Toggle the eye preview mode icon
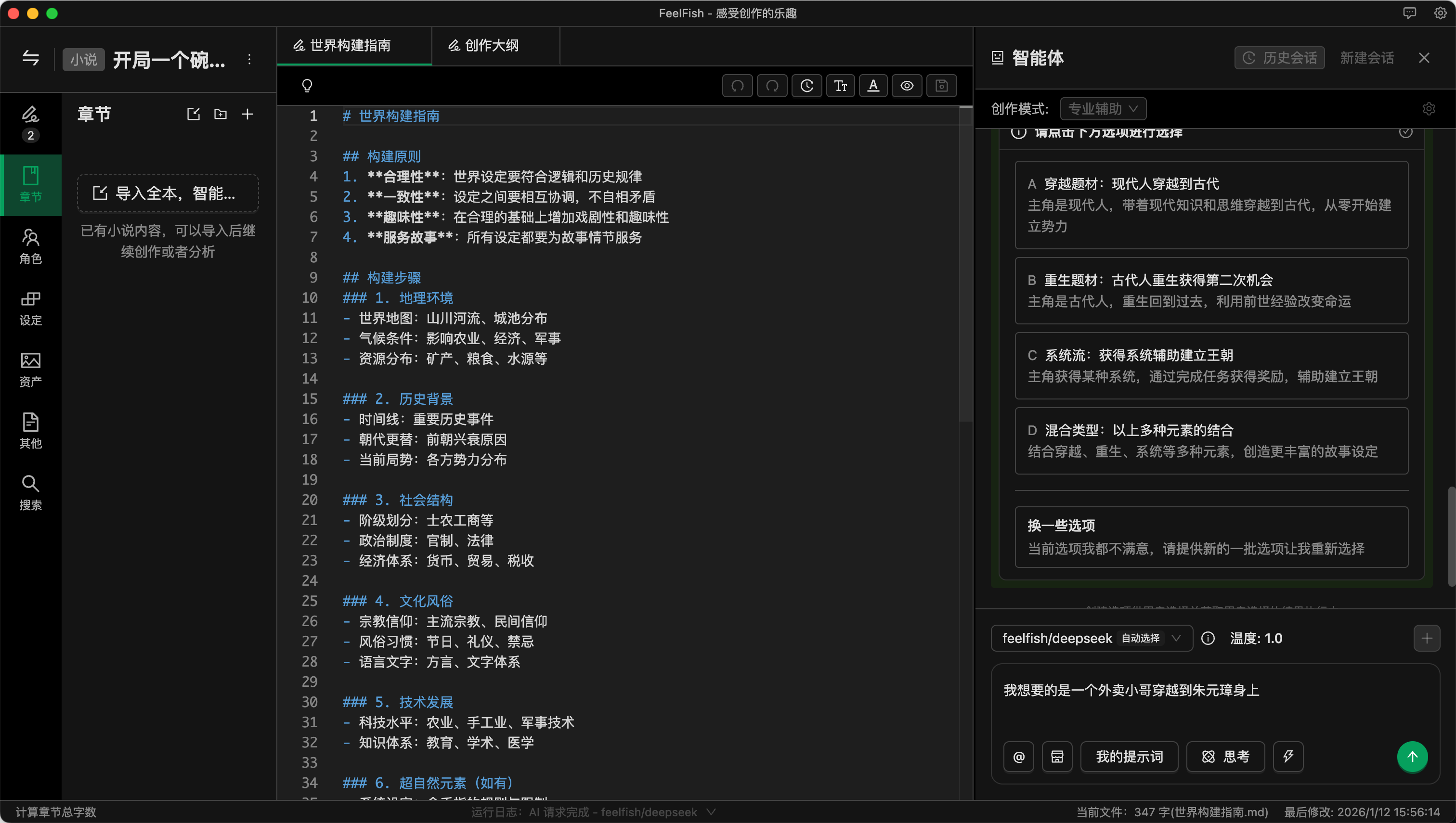The image size is (1456, 823). point(907,85)
